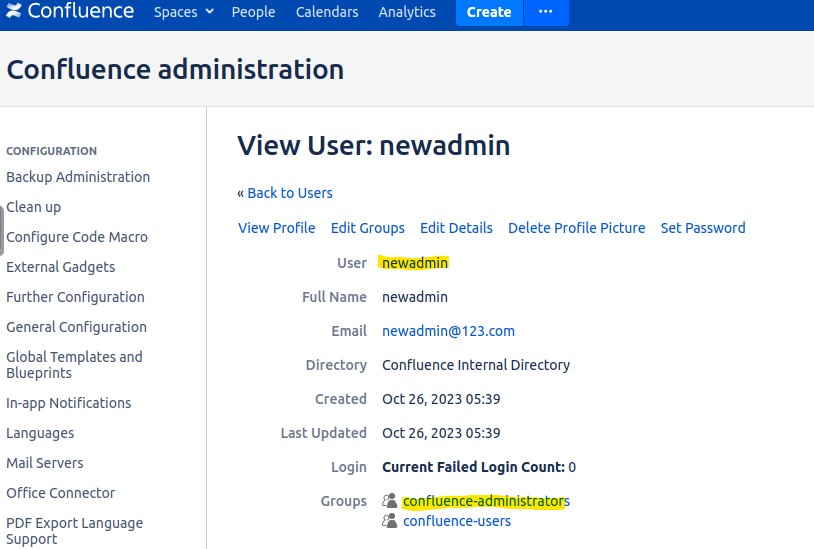Open confluence-users group link
This screenshot has width=814, height=549.
pos(457,521)
